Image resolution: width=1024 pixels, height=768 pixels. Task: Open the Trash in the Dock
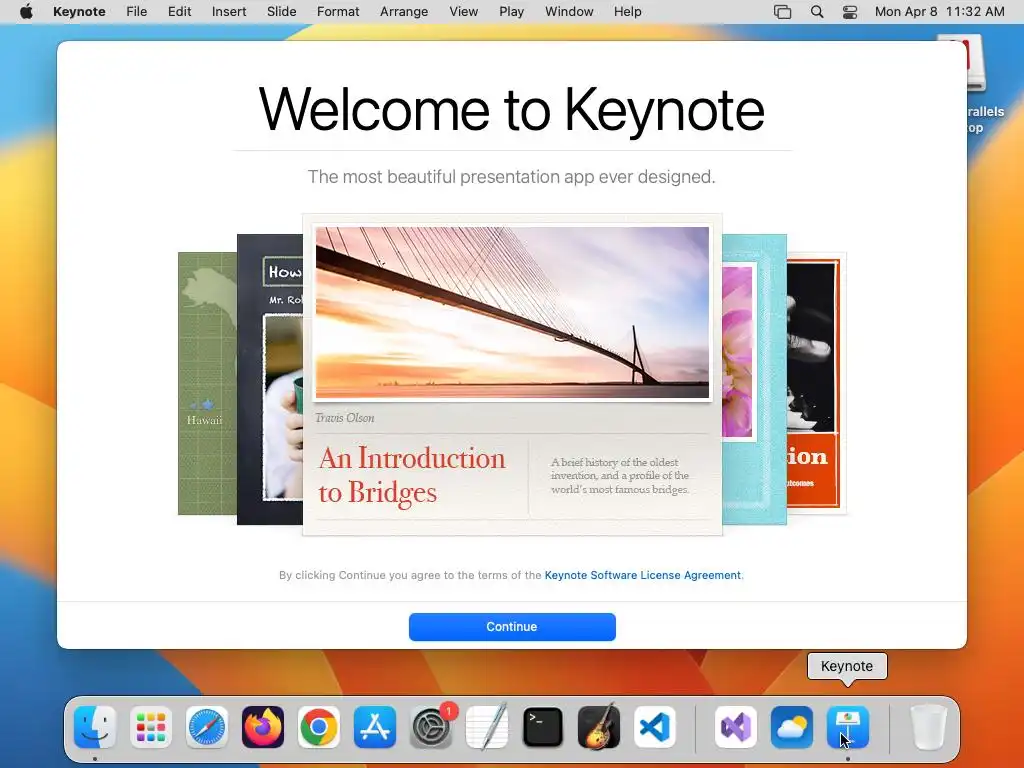(929, 727)
